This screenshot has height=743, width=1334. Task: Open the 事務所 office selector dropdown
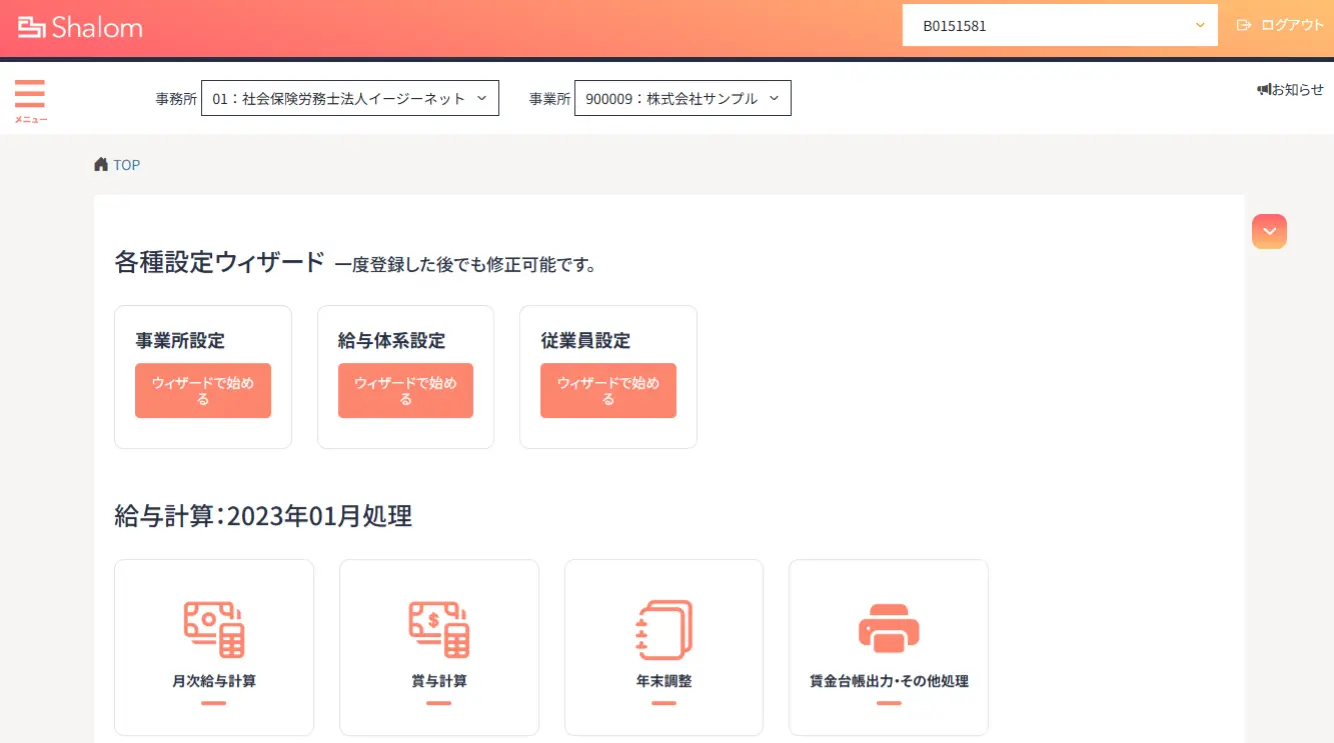click(349, 97)
